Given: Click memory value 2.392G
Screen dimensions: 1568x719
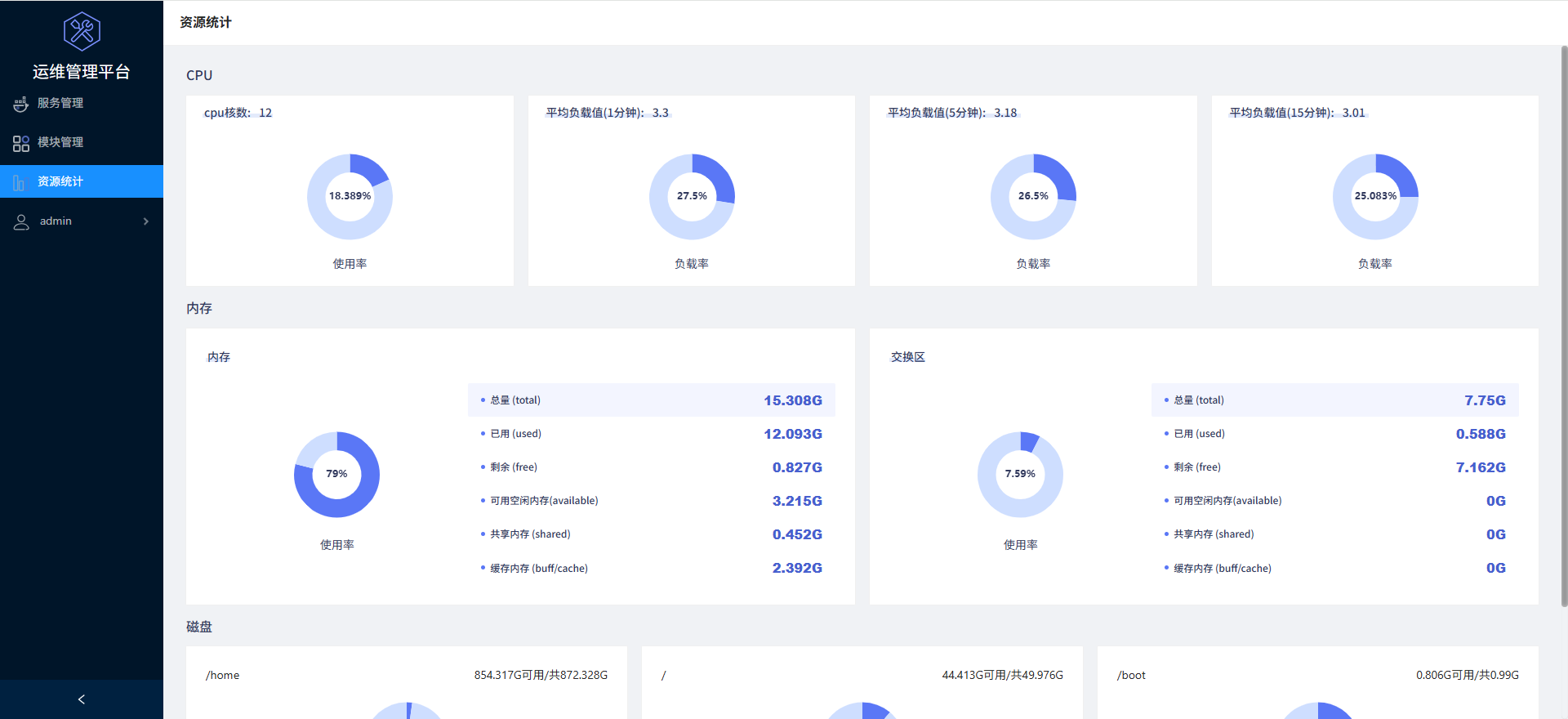Looking at the screenshot, I should click(x=797, y=568).
